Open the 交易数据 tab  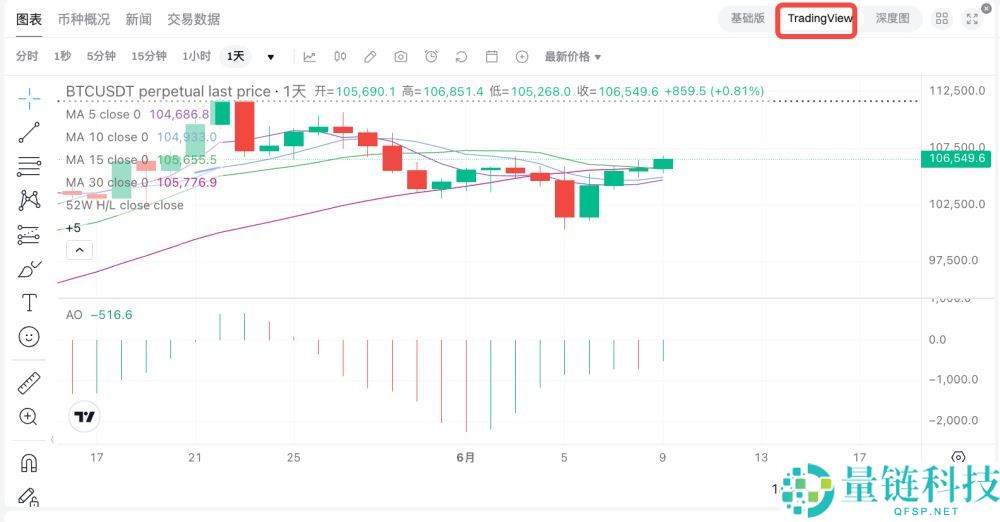pyautogui.click(x=194, y=19)
